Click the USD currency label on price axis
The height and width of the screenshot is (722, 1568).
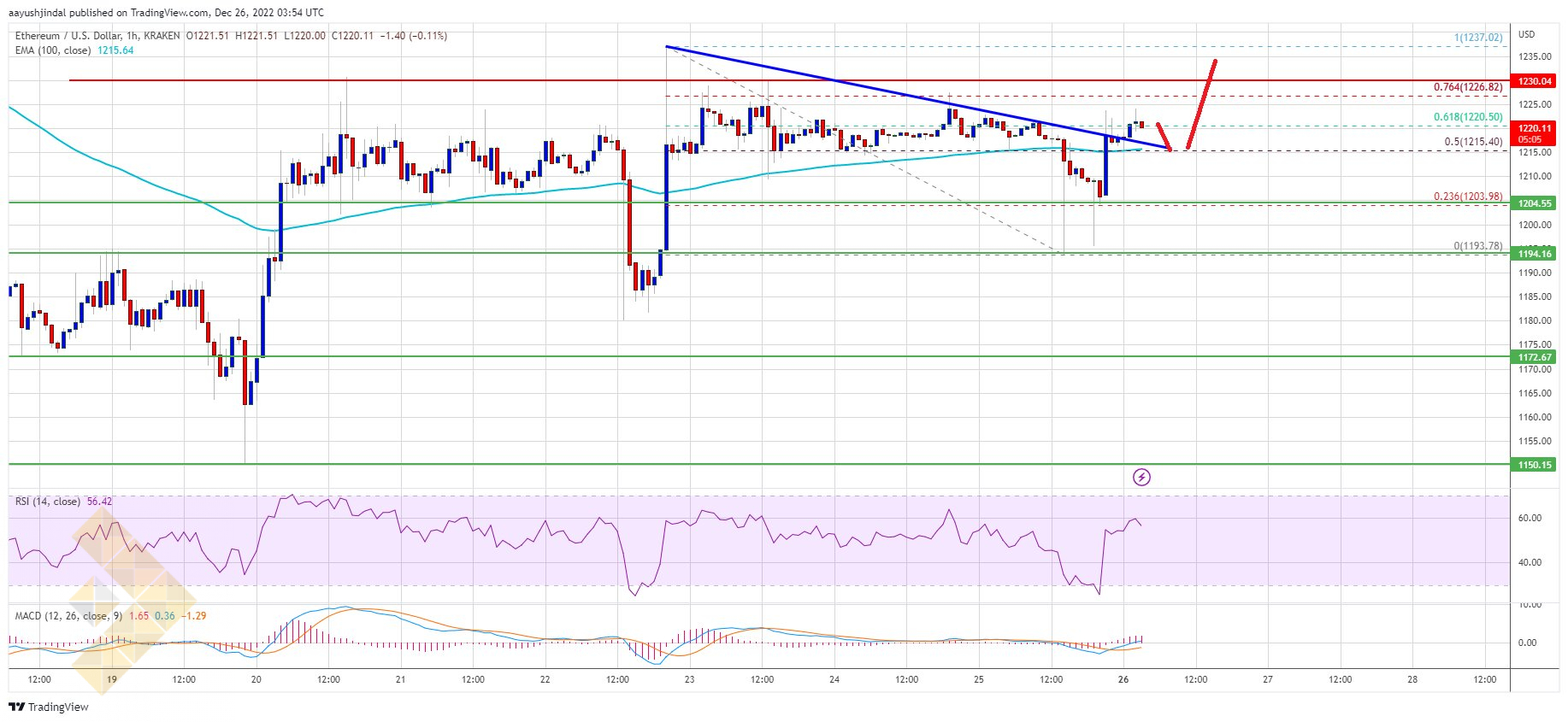point(1526,34)
